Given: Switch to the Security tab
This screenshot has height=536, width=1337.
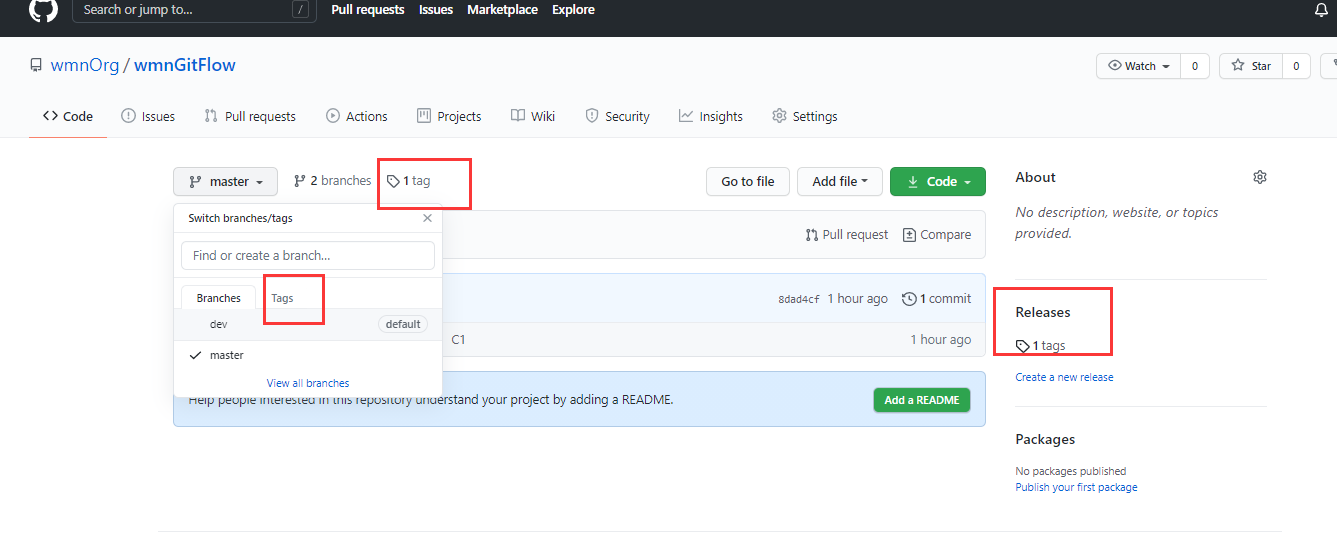Looking at the screenshot, I should coord(617,116).
